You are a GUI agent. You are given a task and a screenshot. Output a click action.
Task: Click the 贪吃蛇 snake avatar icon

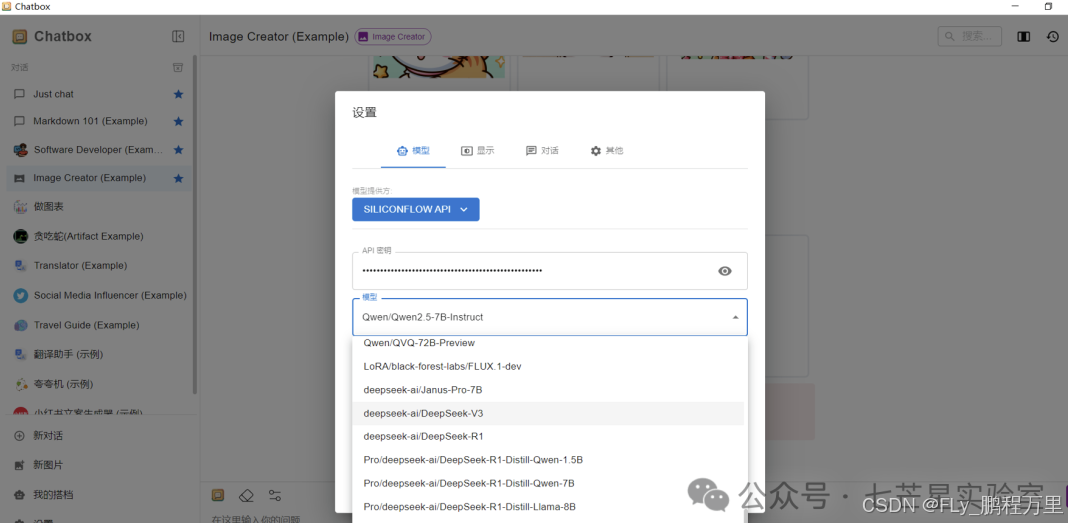pos(20,236)
